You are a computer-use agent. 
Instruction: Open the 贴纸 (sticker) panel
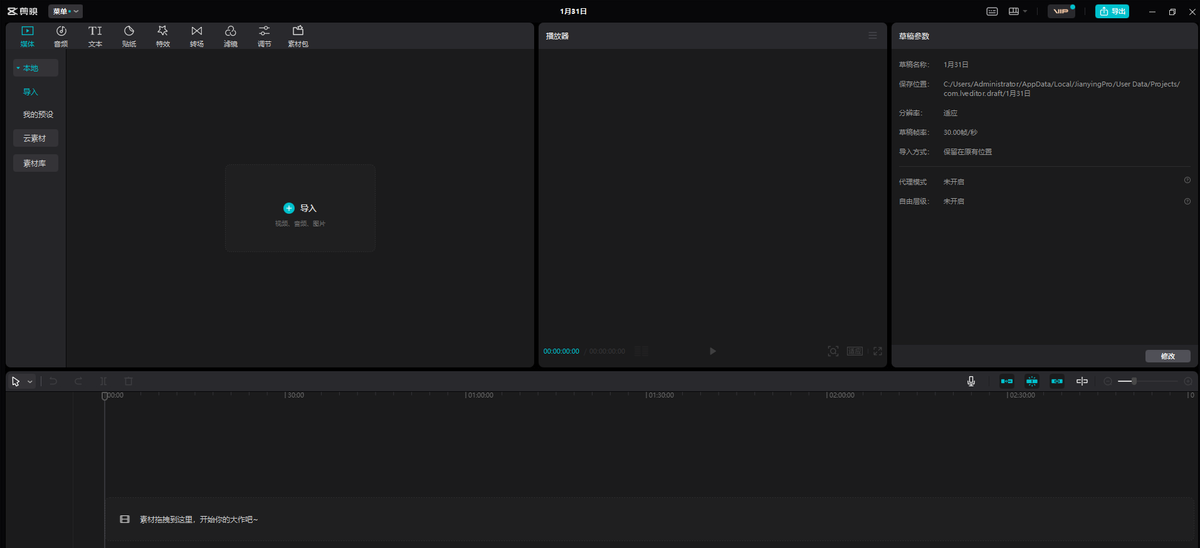click(x=129, y=36)
